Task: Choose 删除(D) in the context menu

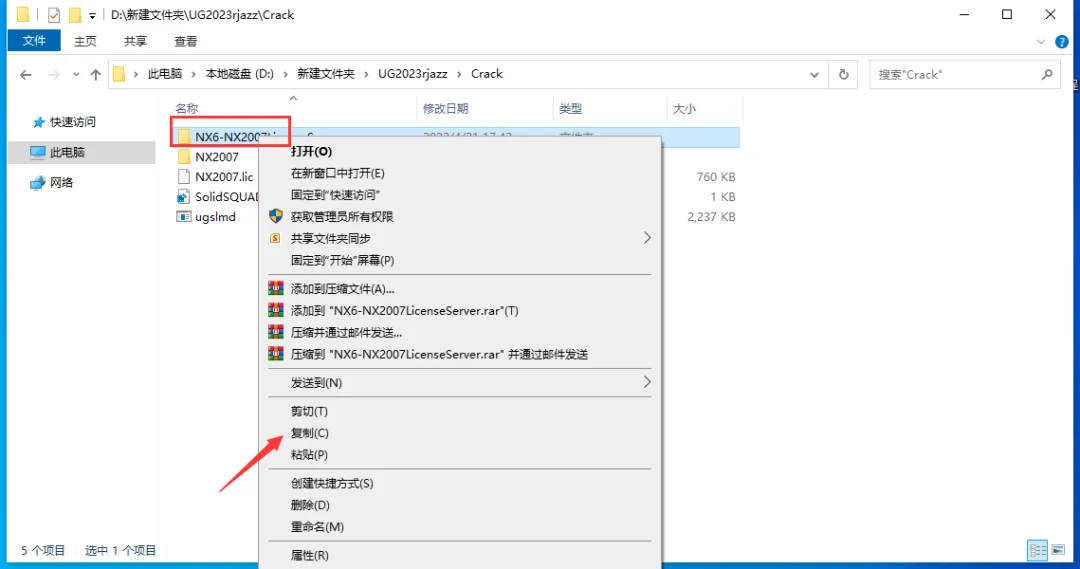Action: tap(459, 505)
